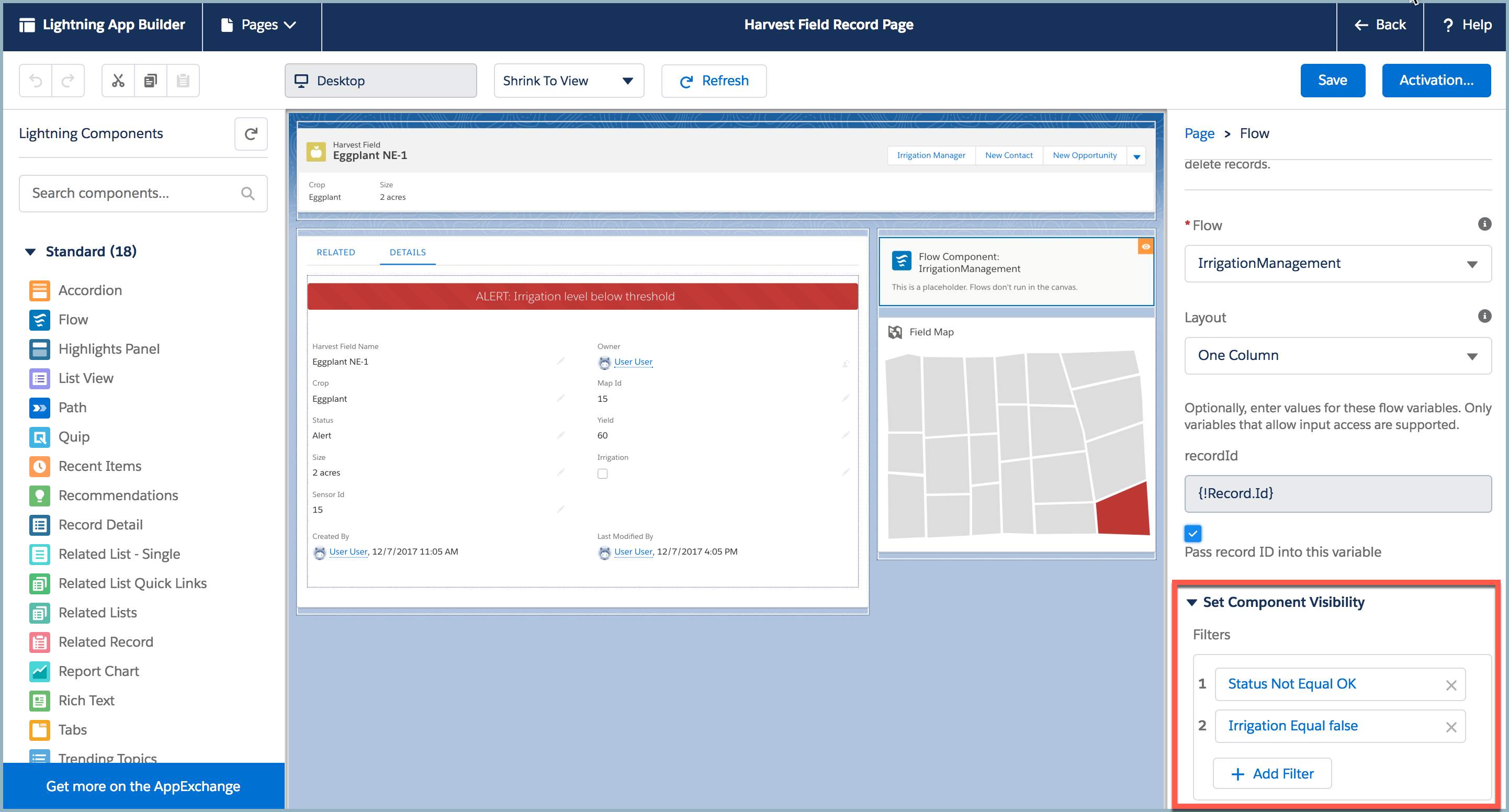Click the orange visibility eye on Flow component
The image size is (1509, 812).
[1145, 246]
